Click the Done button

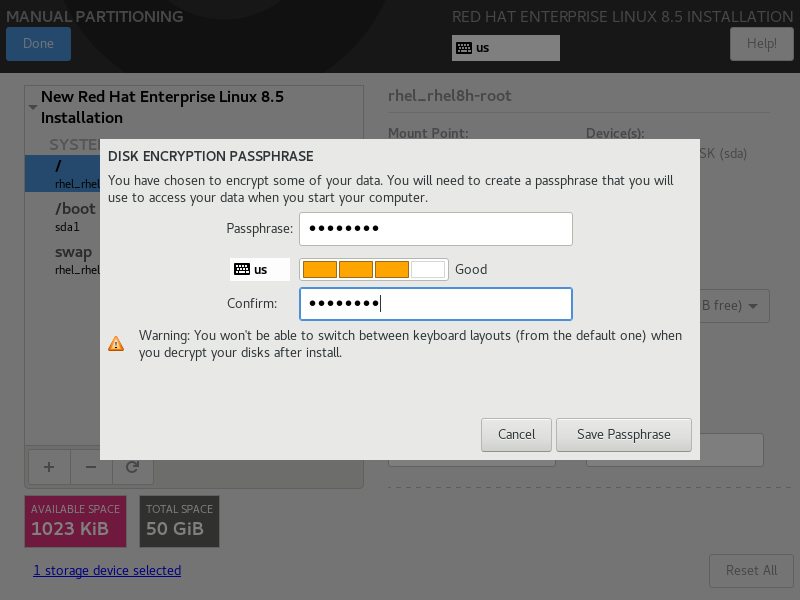[x=38, y=43]
